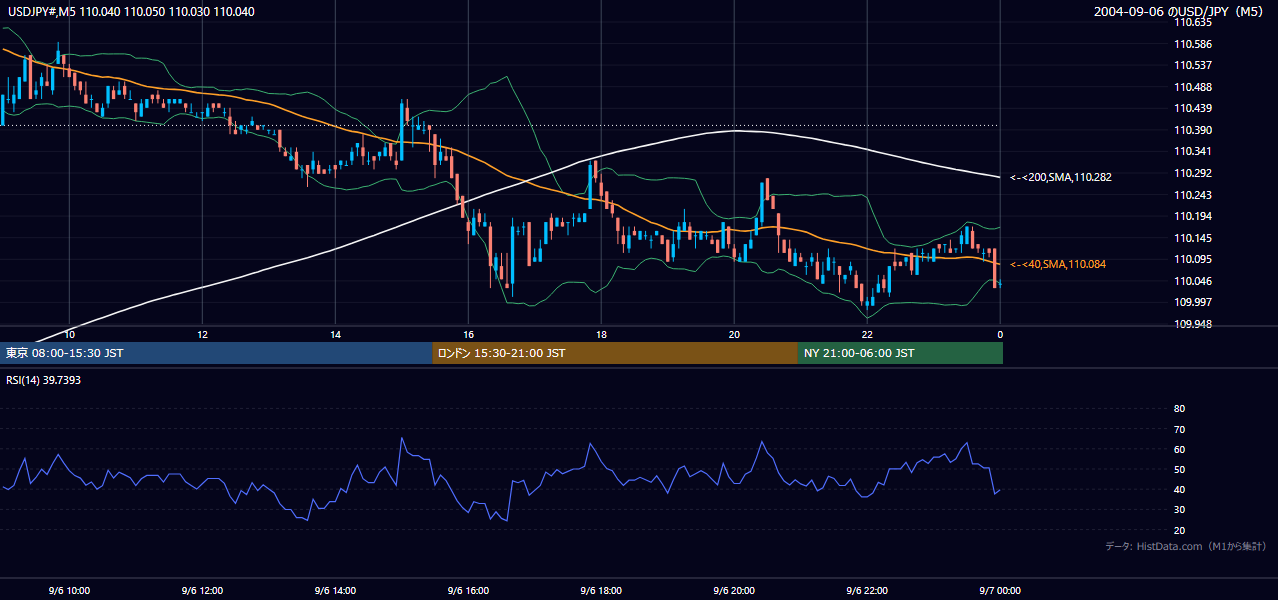Click the RSI axis level 60

click(1179, 449)
